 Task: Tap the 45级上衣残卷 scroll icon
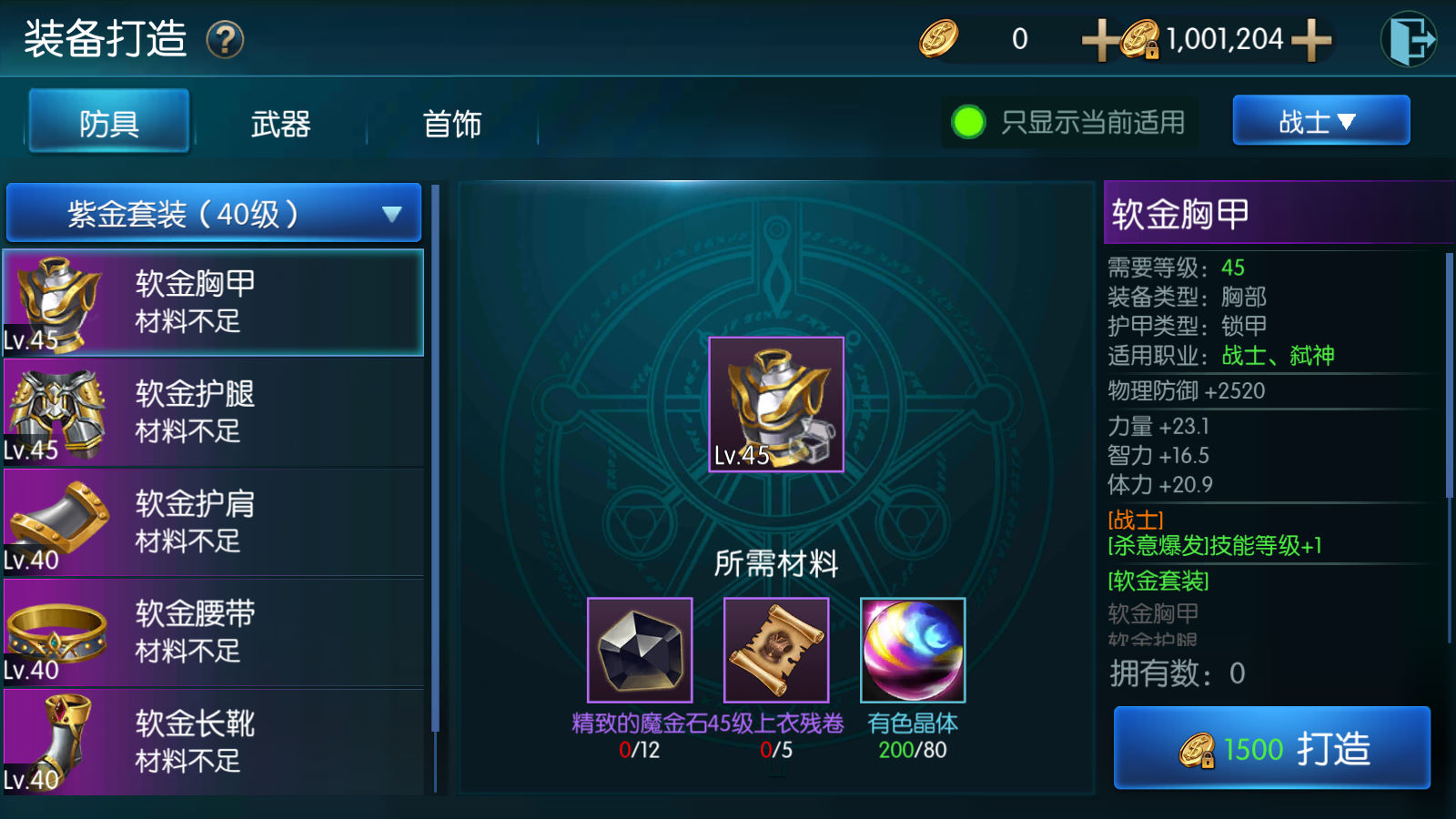coord(776,650)
